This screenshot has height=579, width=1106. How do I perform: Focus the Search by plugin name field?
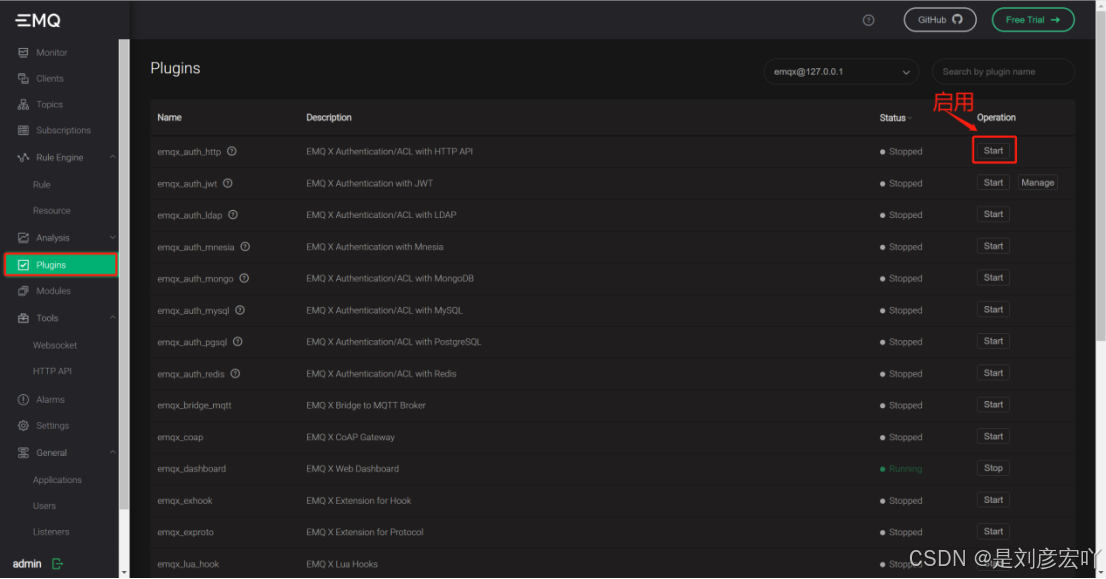pos(1003,72)
